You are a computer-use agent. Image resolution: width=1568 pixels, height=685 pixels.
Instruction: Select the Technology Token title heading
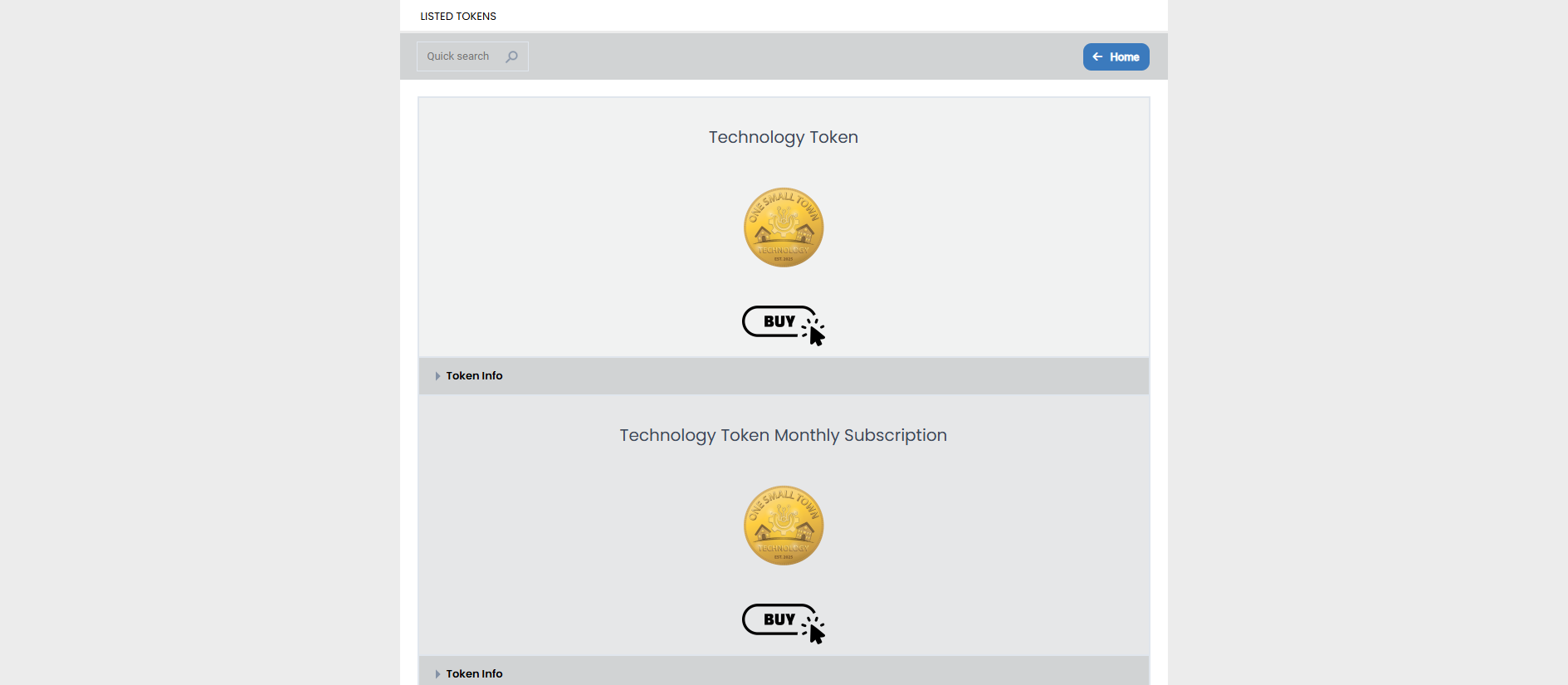(783, 137)
